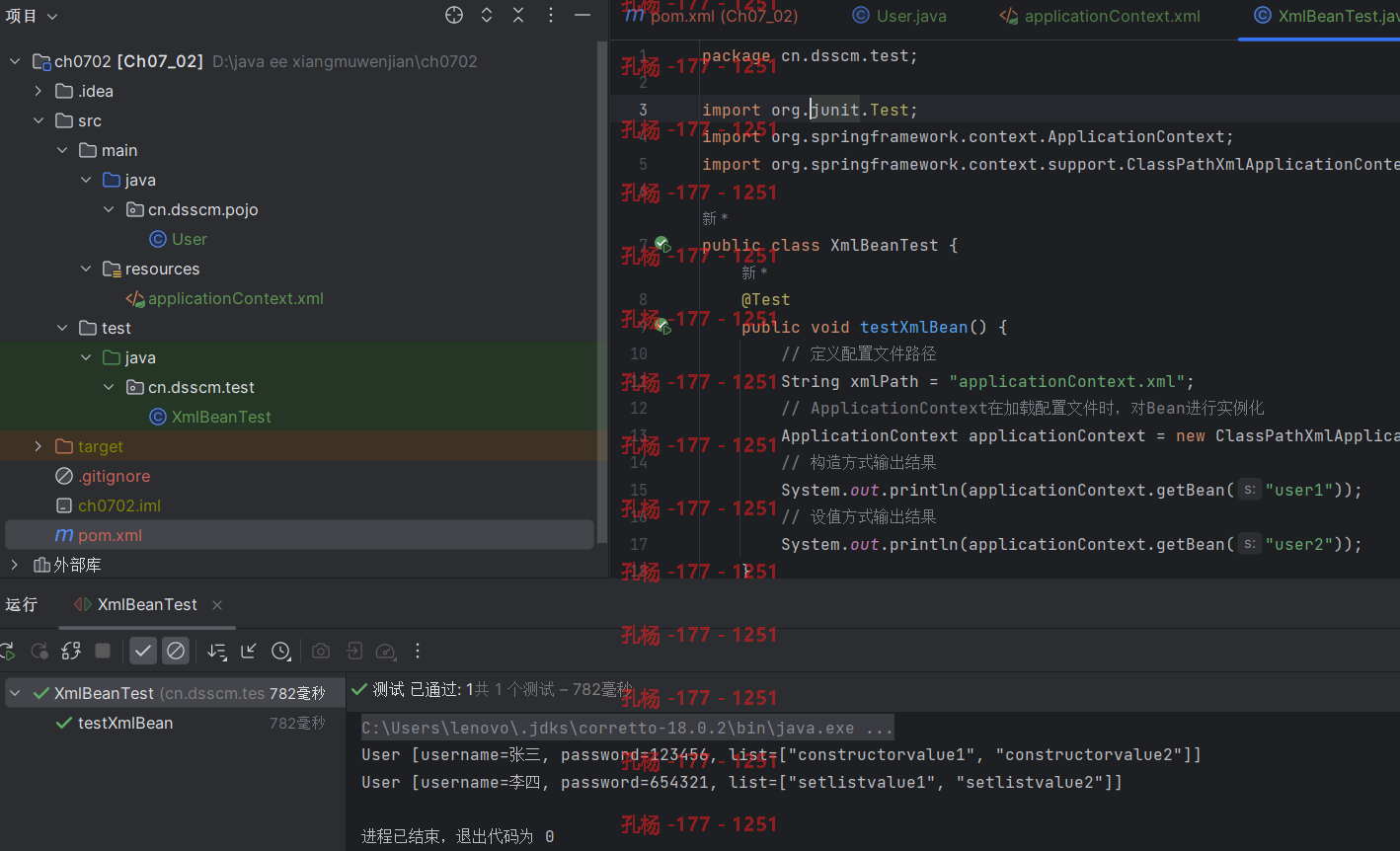Switch to applicationContext.xml editor tab
This screenshot has width=1400, height=851.
[1100, 16]
